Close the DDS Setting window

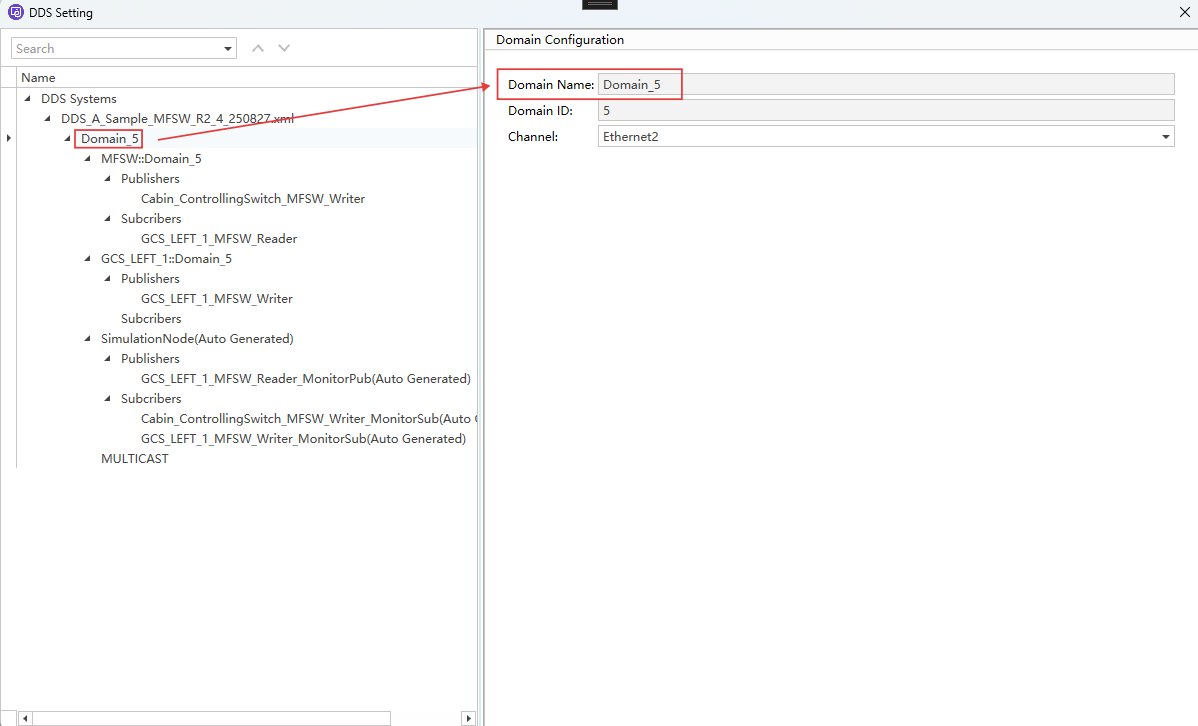click(1185, 13)
